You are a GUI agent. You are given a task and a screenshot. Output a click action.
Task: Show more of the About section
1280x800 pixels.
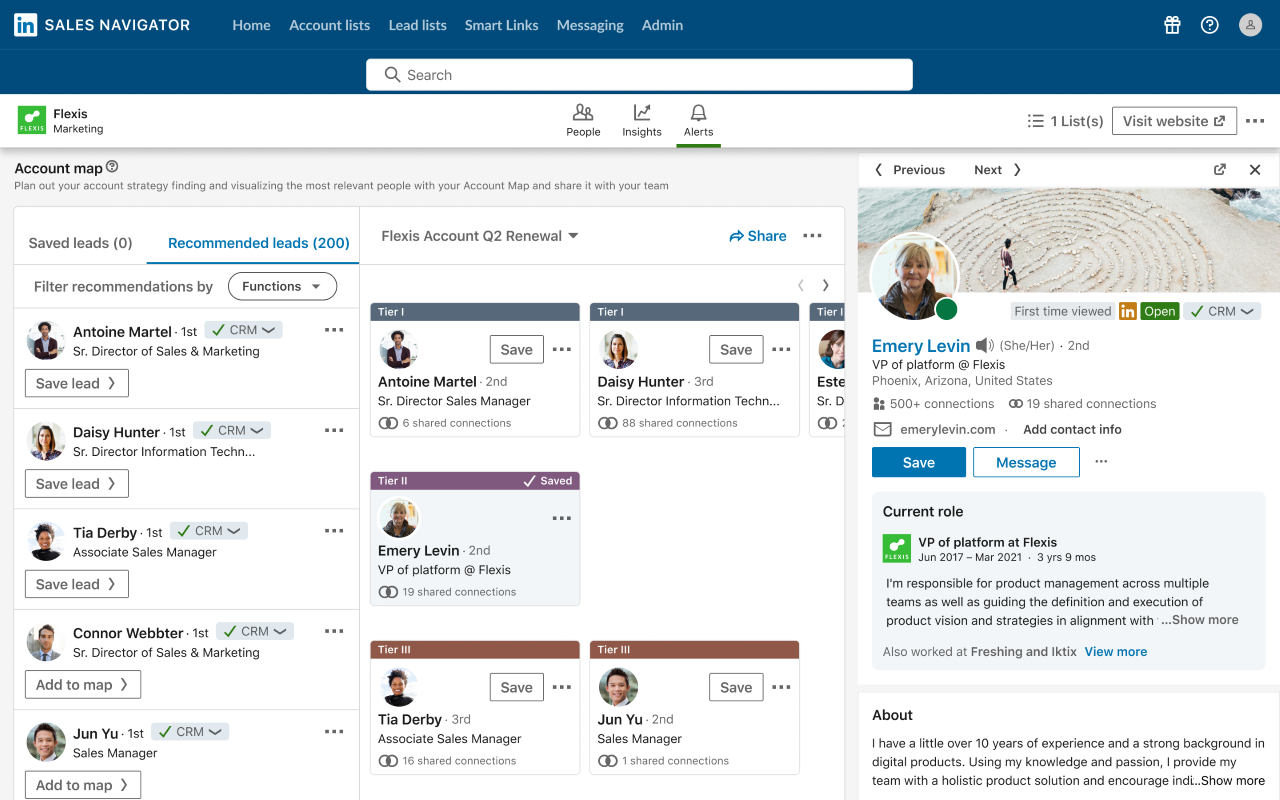click(x=1233, y=781)
